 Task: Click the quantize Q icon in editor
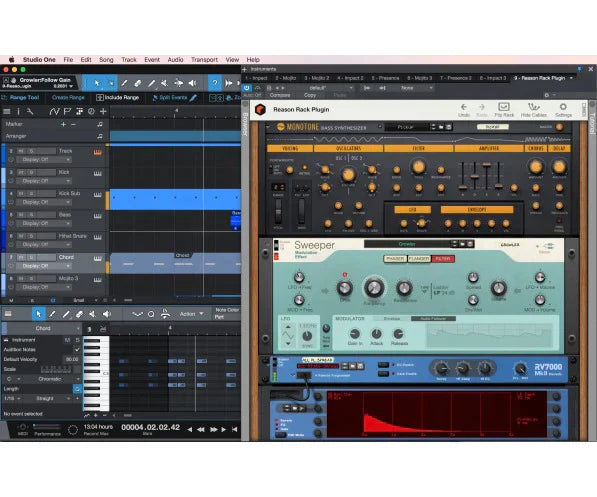coord(151,314)
